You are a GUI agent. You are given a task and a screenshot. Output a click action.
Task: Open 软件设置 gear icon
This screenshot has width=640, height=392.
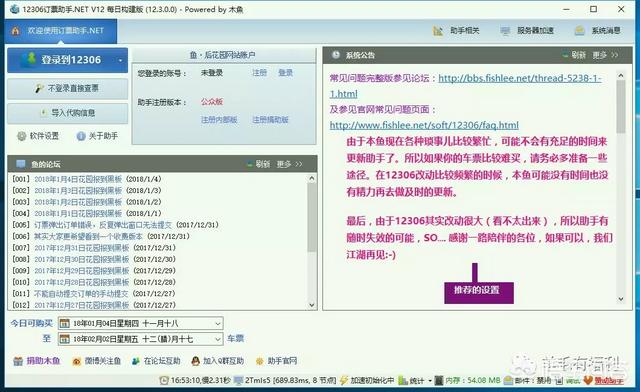(x=22, y=136)
